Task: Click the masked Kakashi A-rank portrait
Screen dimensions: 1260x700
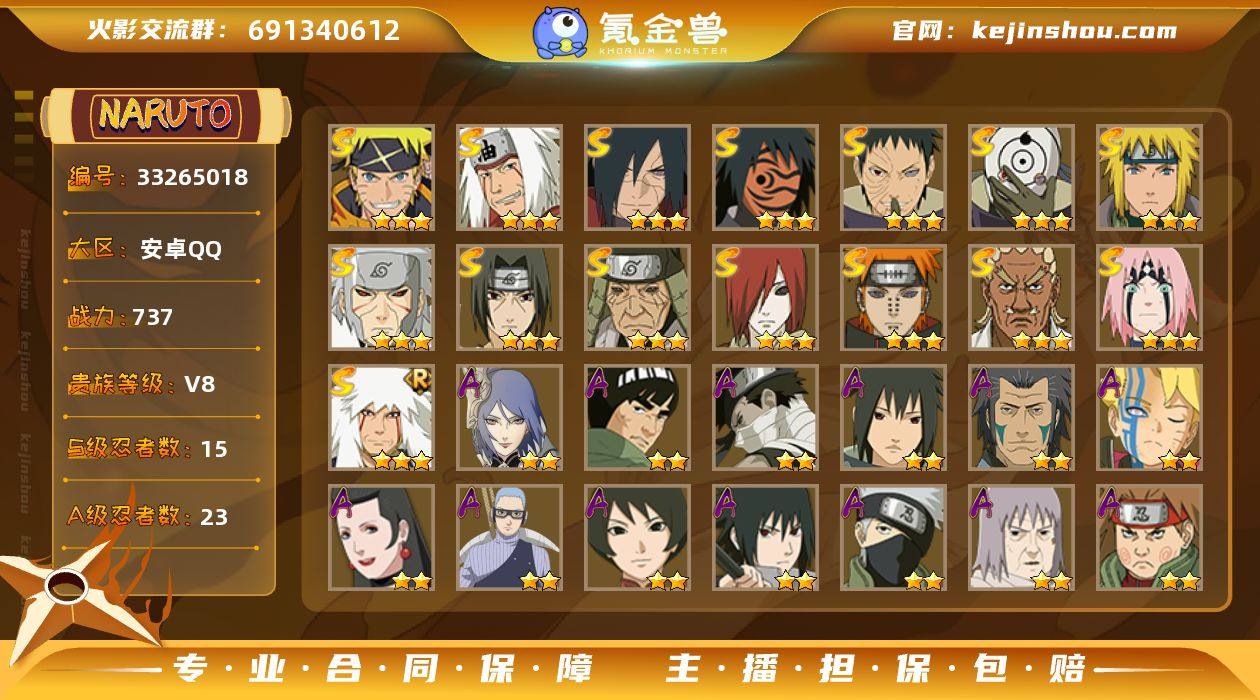Action: [x=893, y=538]
